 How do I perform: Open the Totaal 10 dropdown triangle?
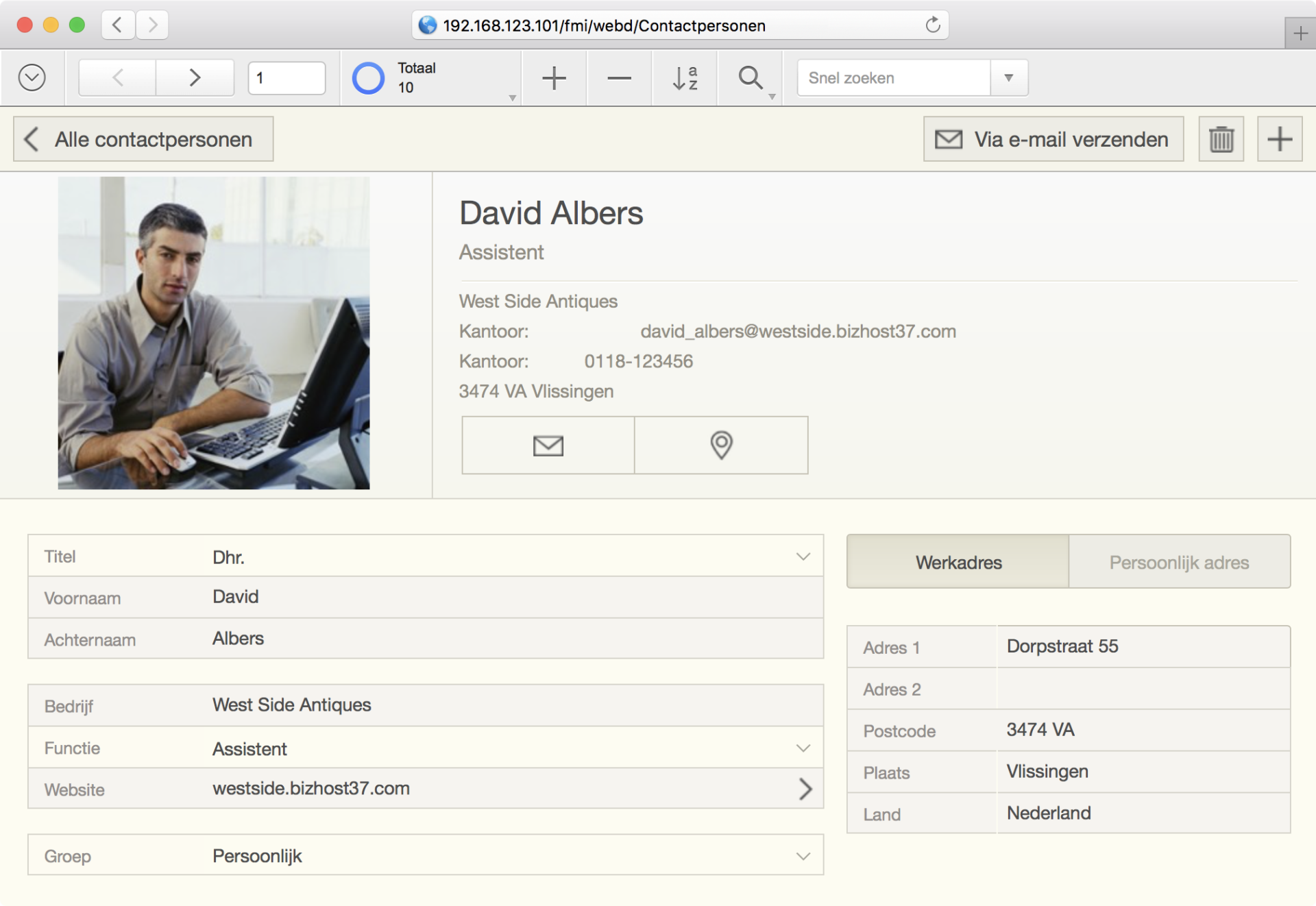[x=512, y=98]
